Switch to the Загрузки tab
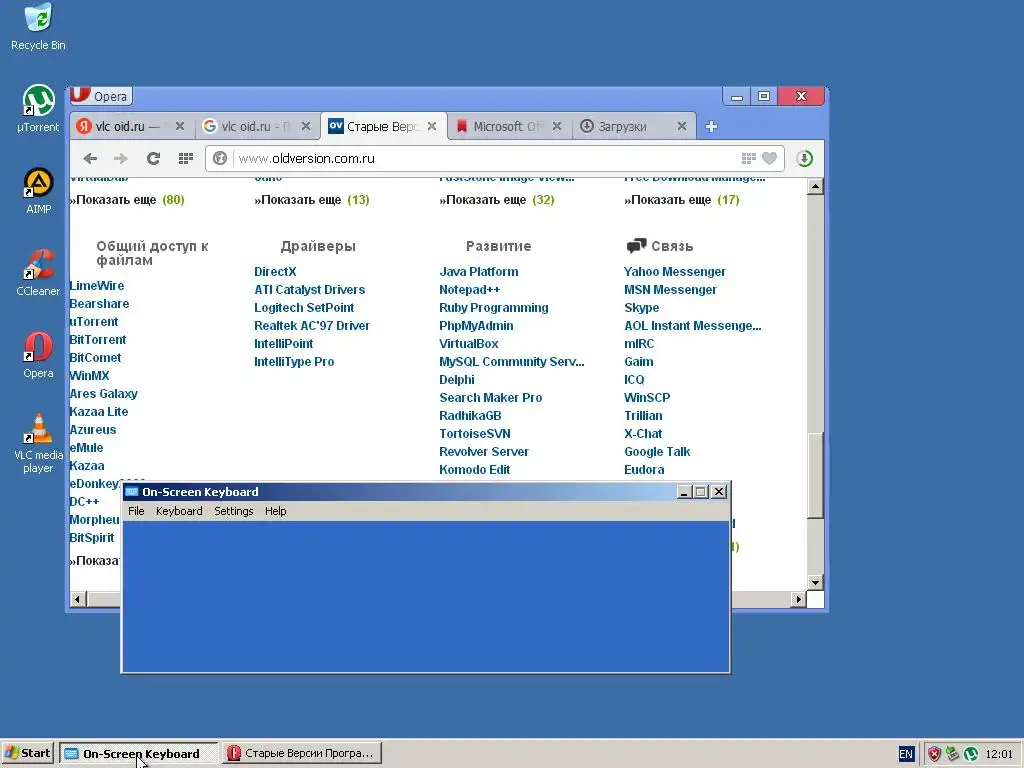1024x768 pixels. click(633, 126)
